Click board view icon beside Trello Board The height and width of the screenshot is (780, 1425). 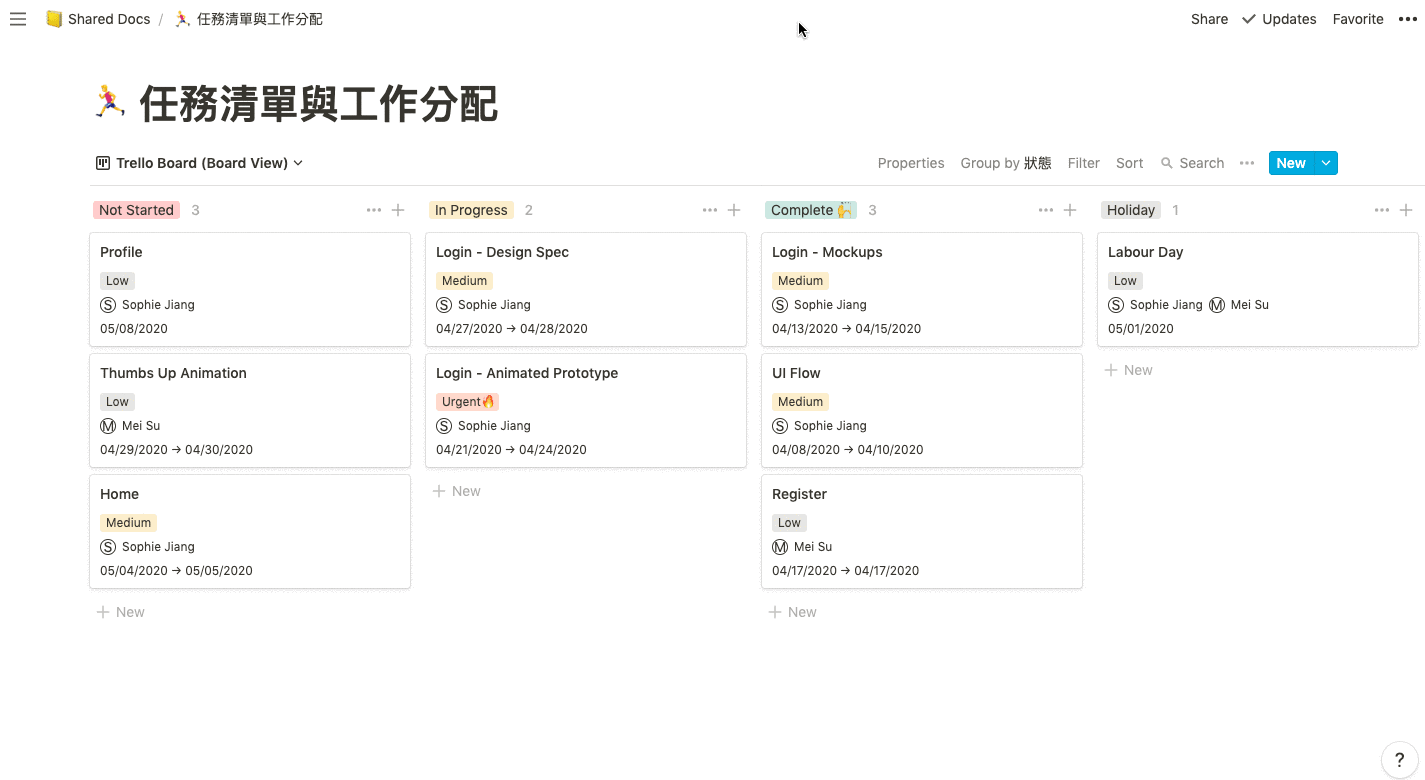tap(103, 163)
